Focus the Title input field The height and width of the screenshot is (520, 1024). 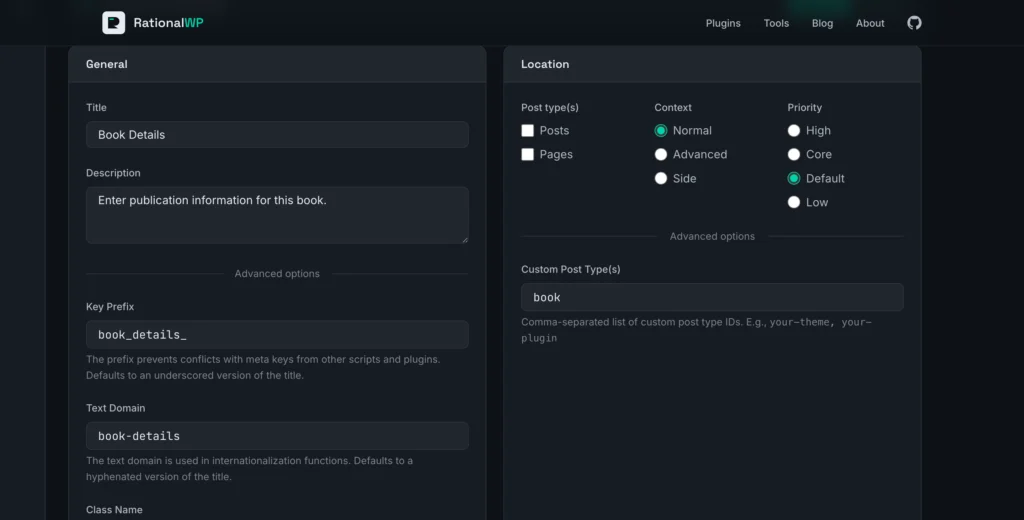tap(277, 135)
